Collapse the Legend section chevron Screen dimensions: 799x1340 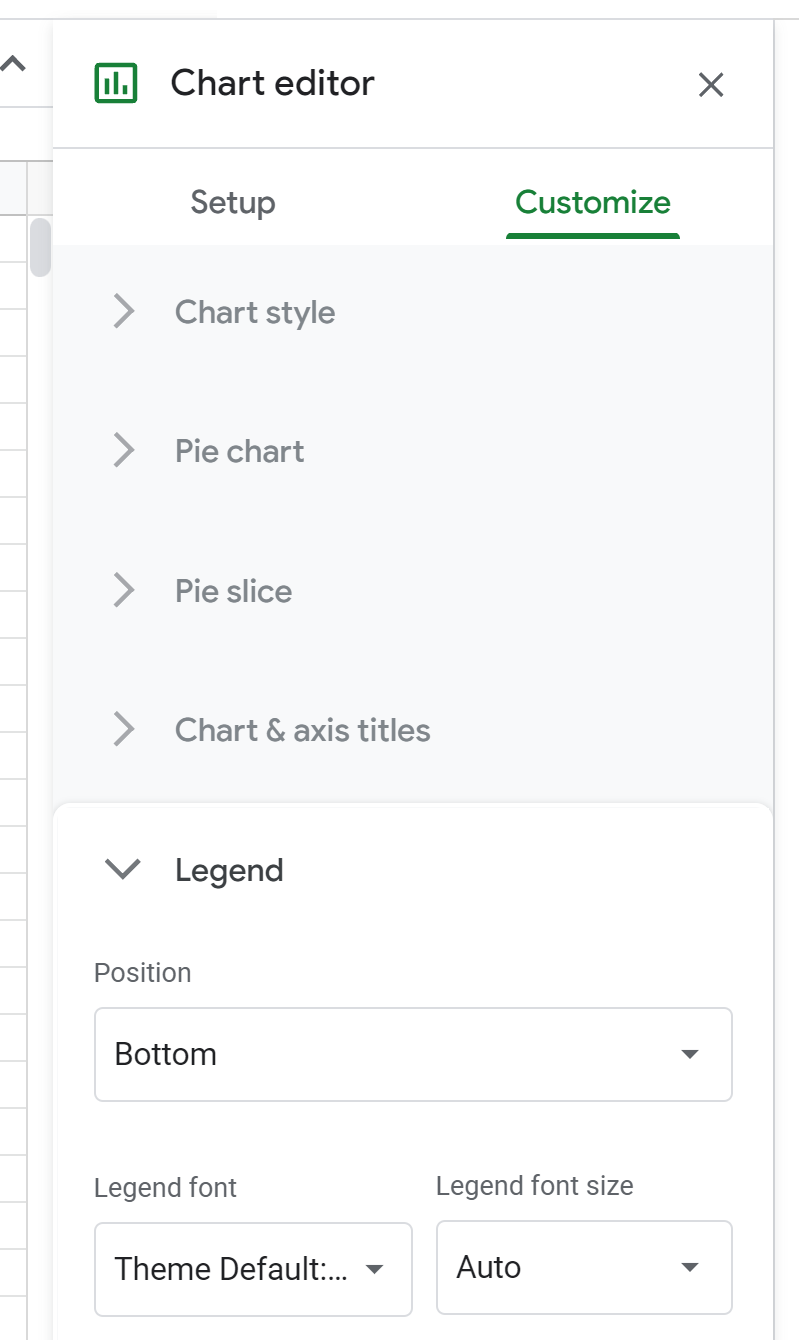pyautogui.click(x=124, y=870)
